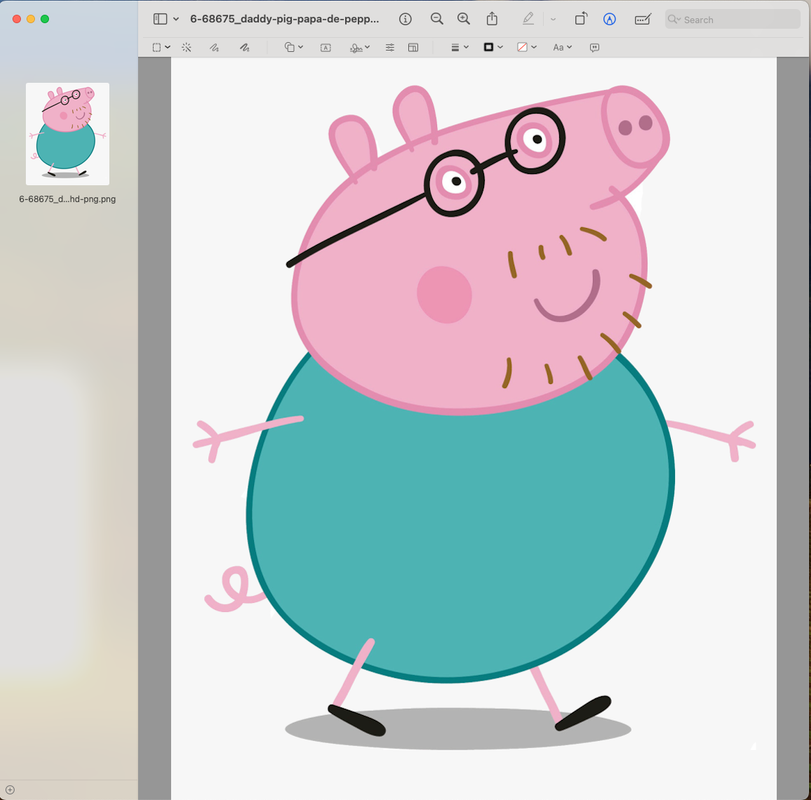Image resolution: width=811 pixels, height=800 pixels.
Task: Select the Highlight pen tool
Action: click(528, 19)
